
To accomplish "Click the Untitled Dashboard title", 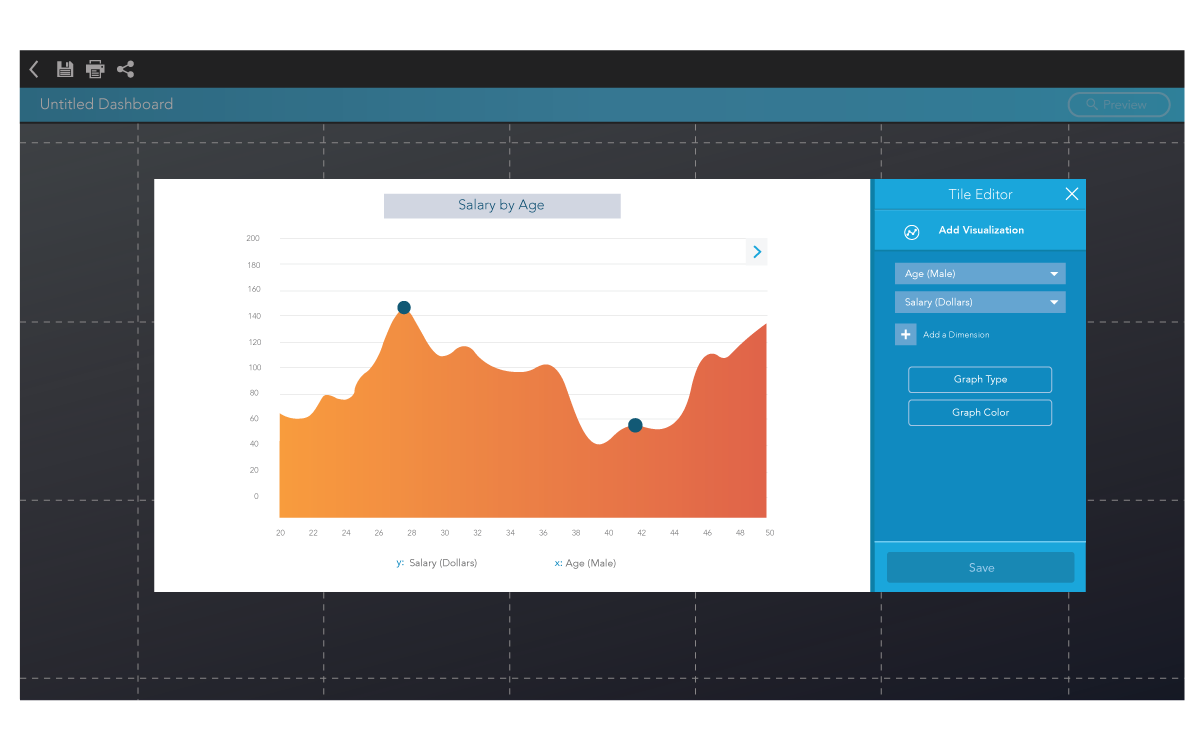I will click(x=106, y=104).
